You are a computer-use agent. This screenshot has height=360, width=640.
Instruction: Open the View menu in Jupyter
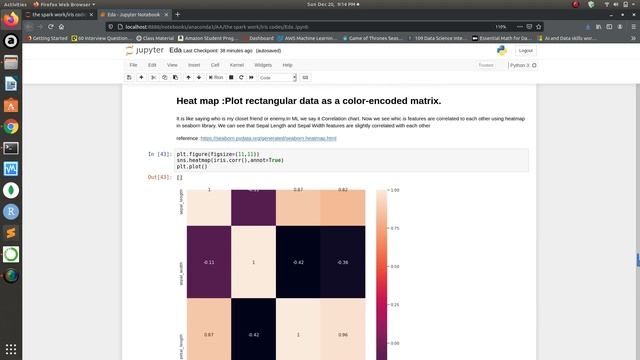point(172,65)
